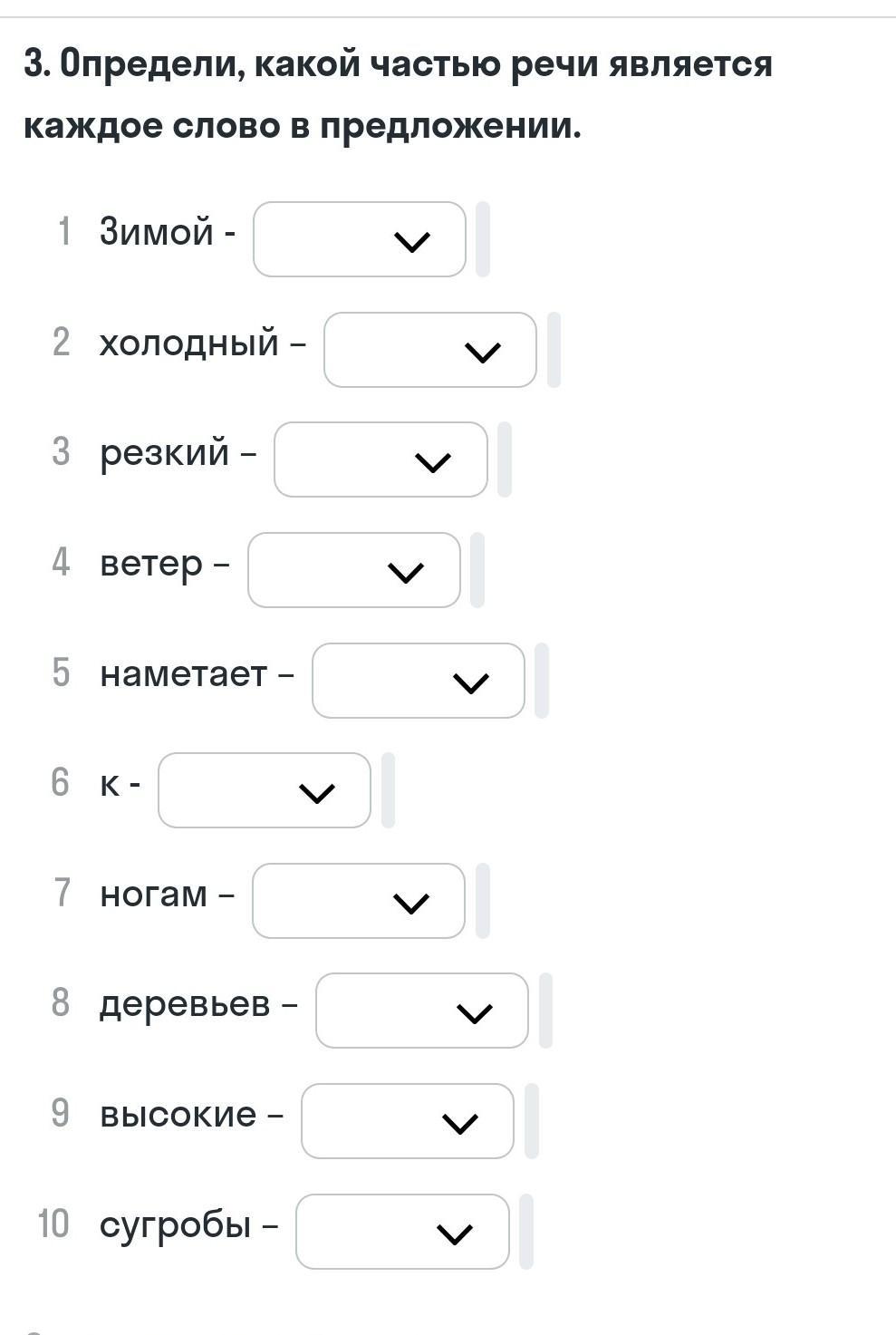
Task: Open the dropdown for preposition «к»
Action: click(x=264, y=790)
